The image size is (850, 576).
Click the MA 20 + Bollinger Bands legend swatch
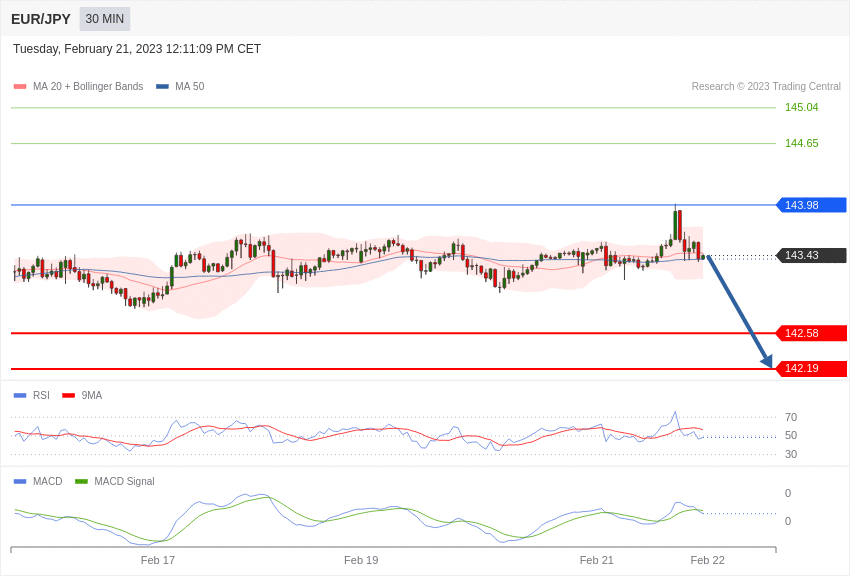pos(20,87)
